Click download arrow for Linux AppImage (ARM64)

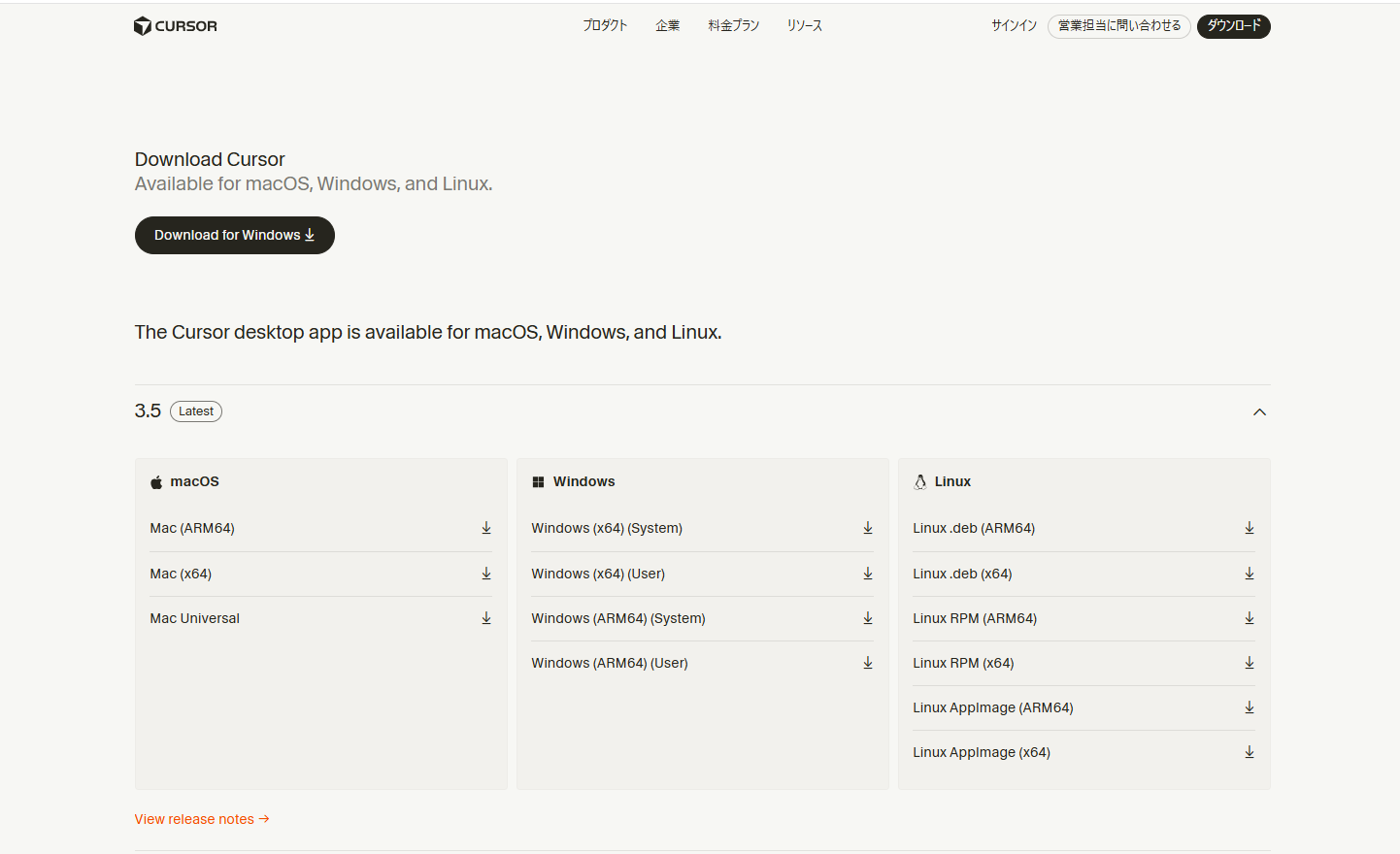pos(1250,707)
